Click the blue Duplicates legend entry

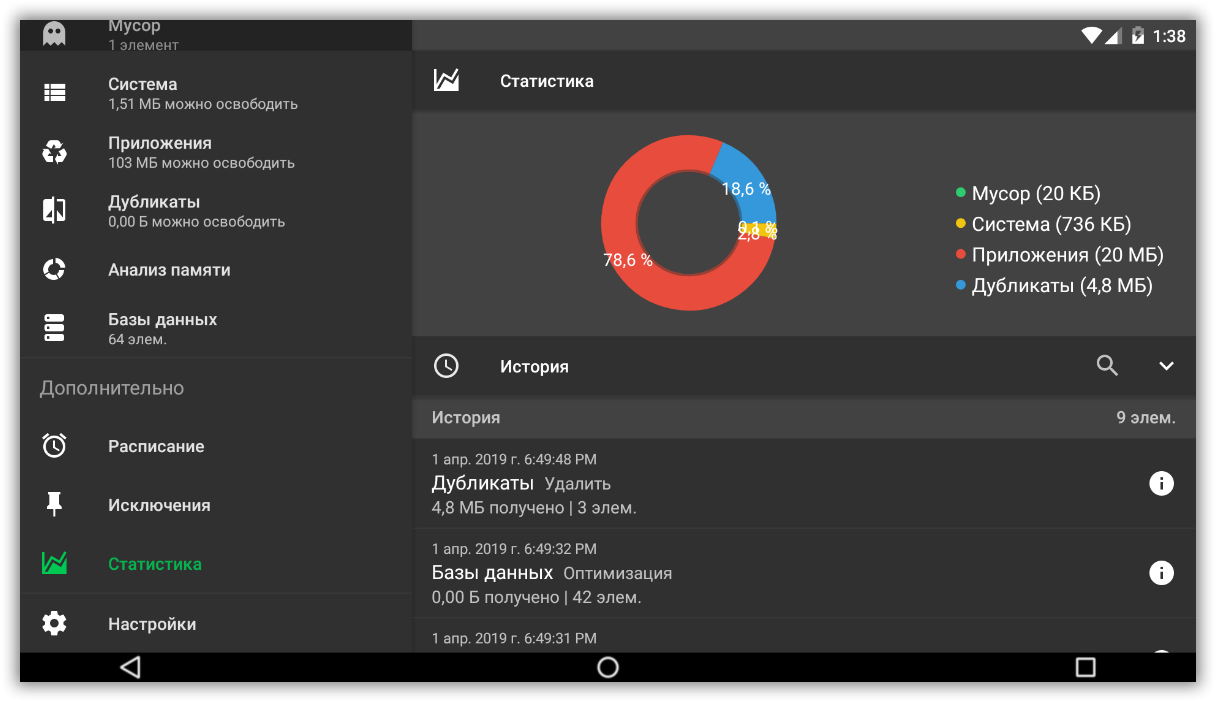pyautogui.click(x=1060, y=286)
